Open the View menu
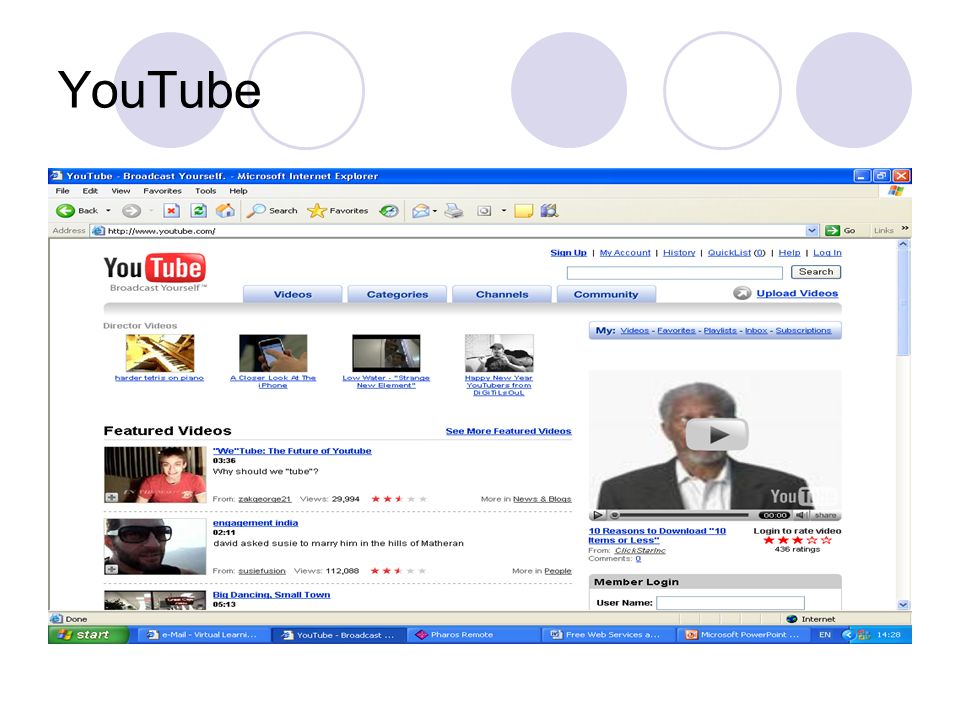The image size is (960, 720). pos(121,191)
